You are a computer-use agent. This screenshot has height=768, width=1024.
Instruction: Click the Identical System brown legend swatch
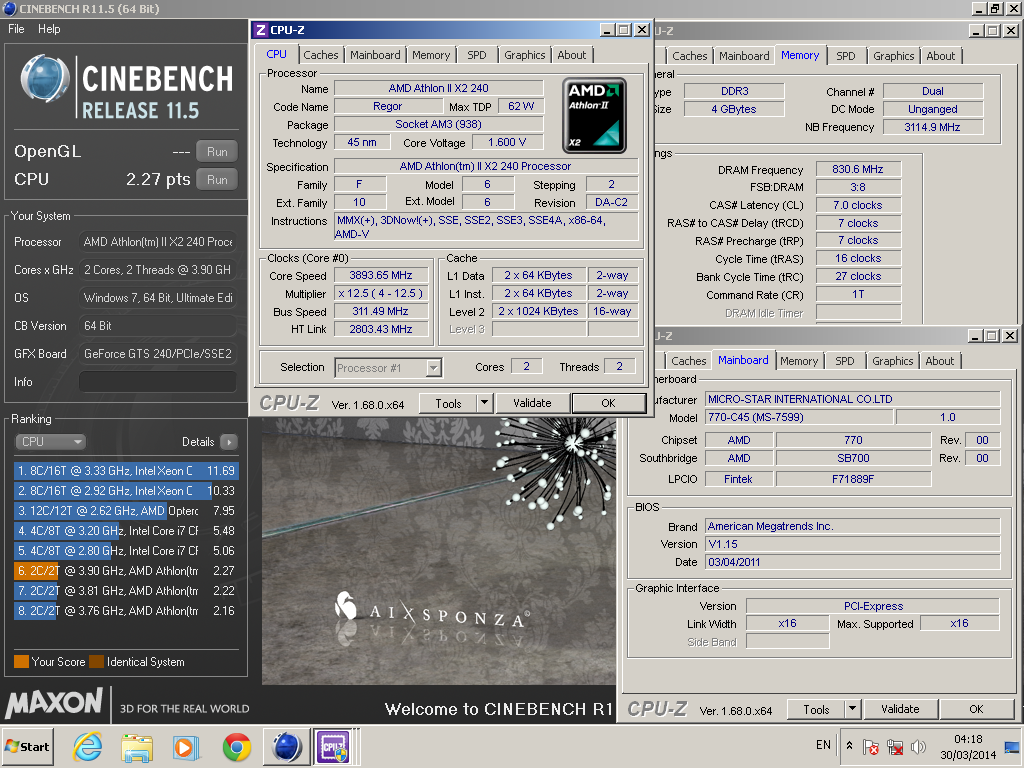click(x=97, y=662)
